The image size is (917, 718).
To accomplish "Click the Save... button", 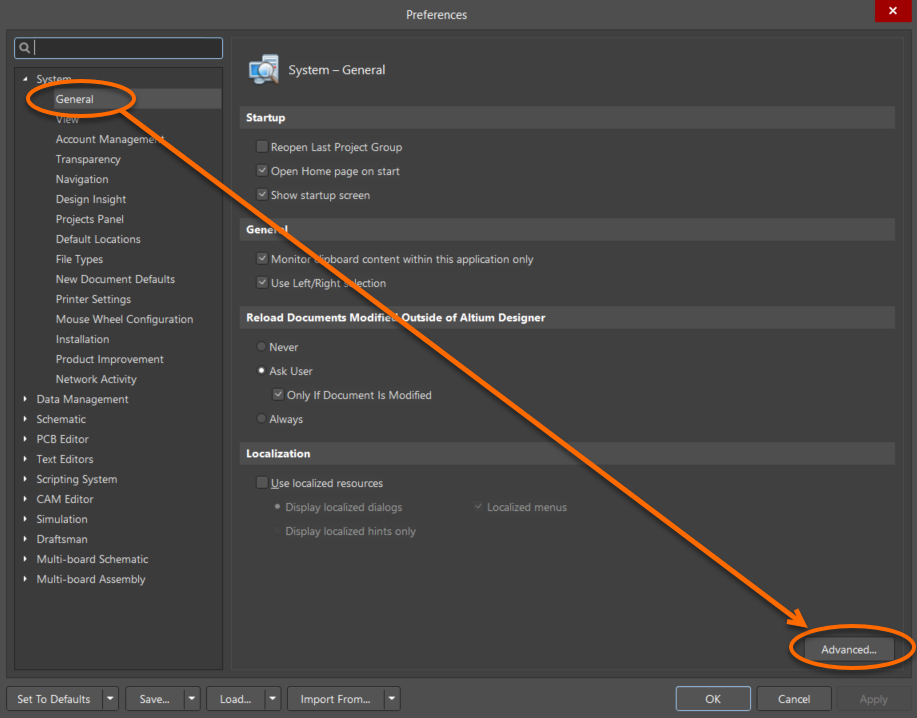I will coord(154,699).
